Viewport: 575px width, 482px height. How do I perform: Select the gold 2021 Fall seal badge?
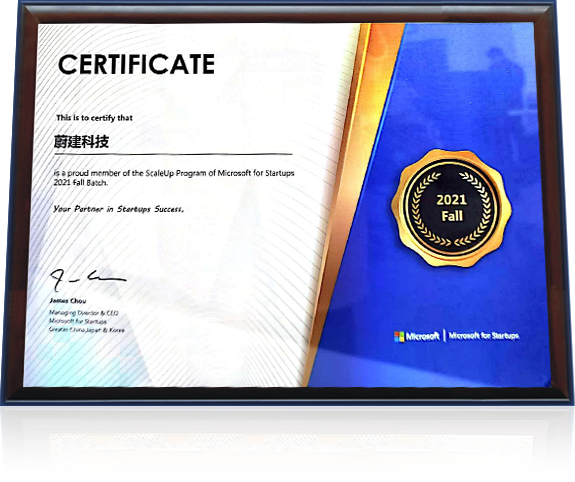coord(451,208)
